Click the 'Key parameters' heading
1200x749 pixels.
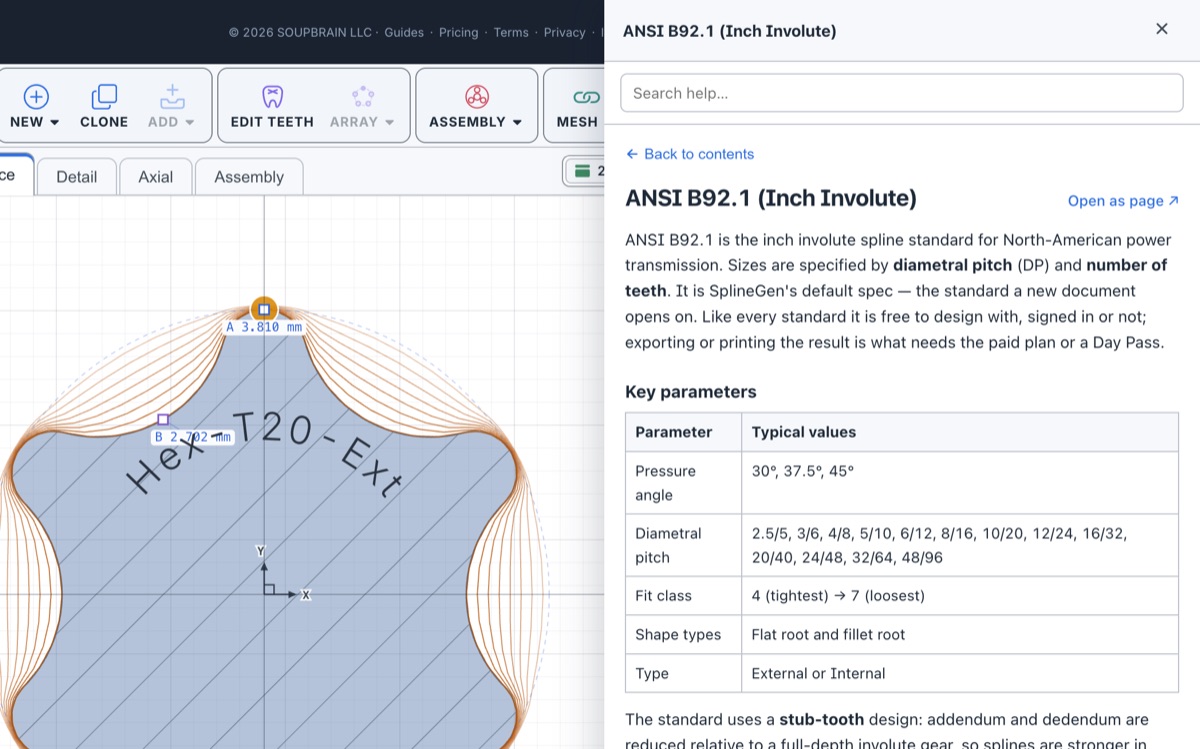click(691, 392)
